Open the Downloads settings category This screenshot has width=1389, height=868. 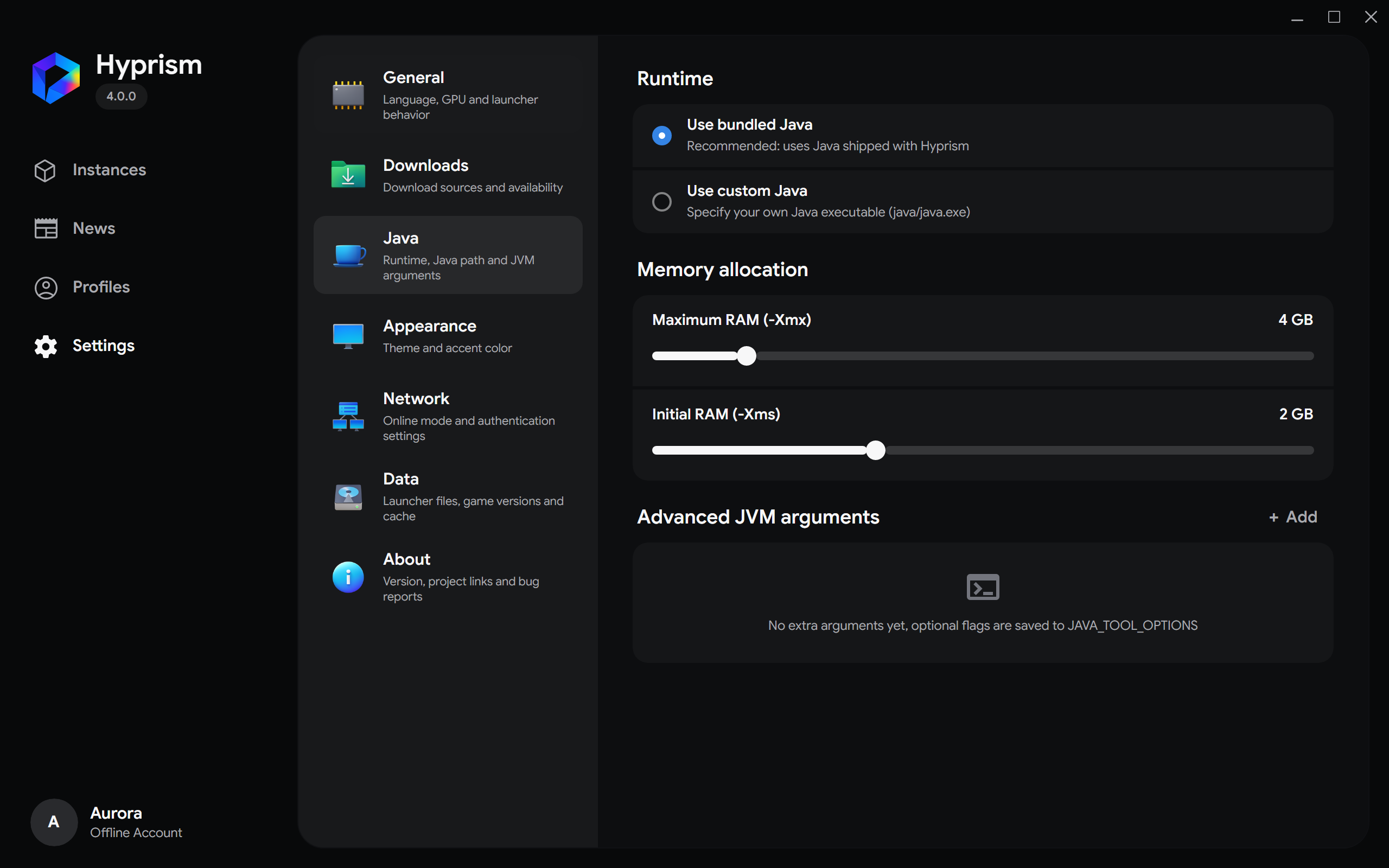pyautogui.click(x=448, y=175)
